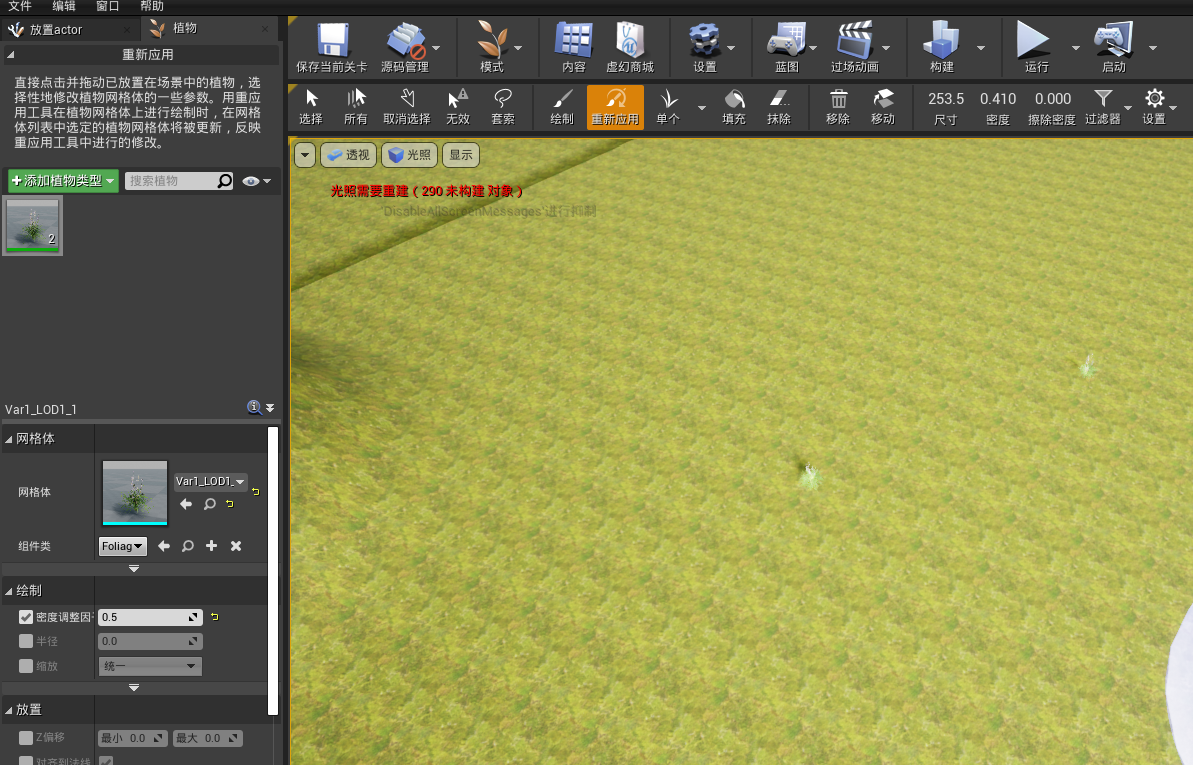Expand advanced options under Painting section
This screenshot has width=1193, height=765.
coord(134,687)
